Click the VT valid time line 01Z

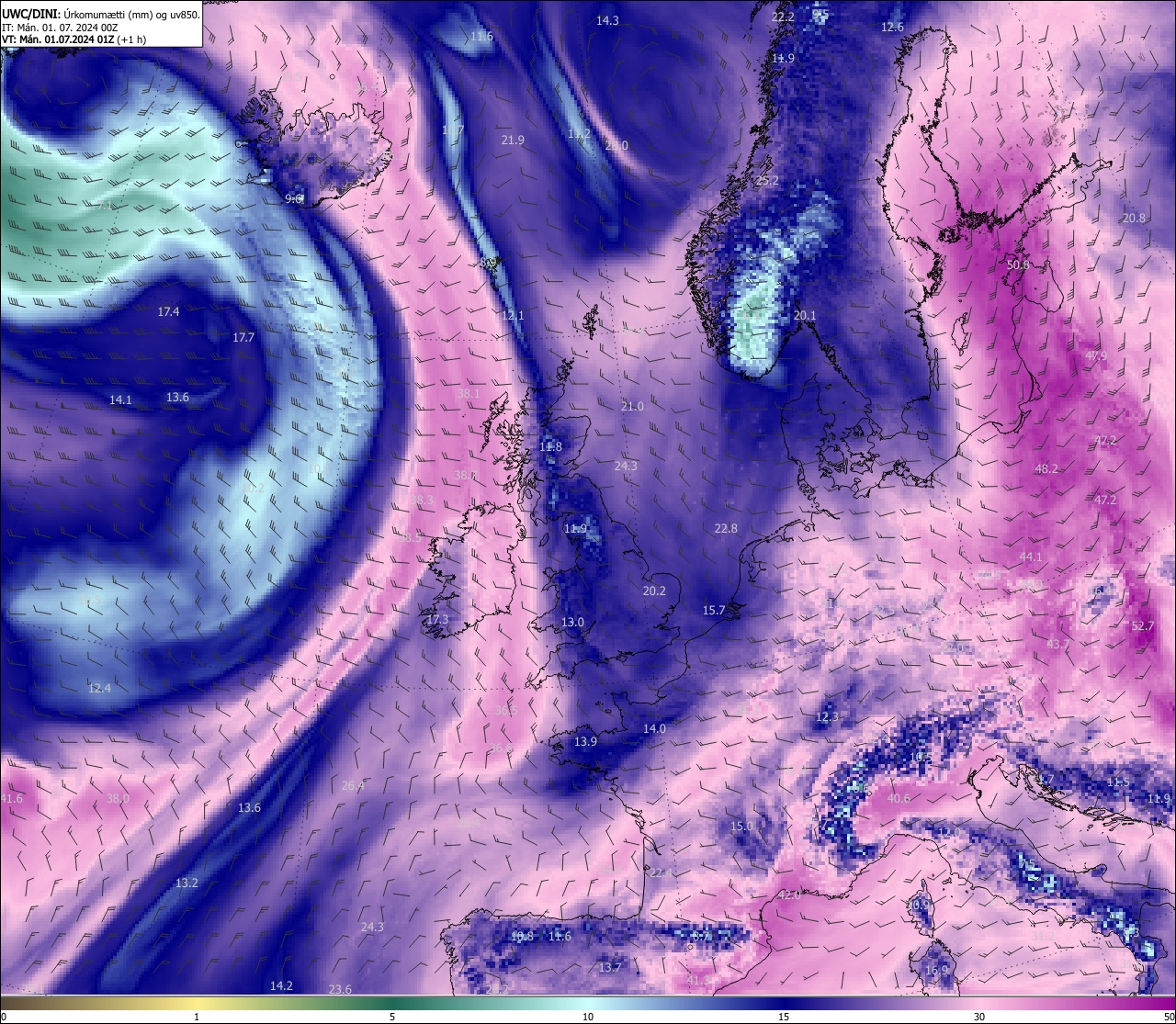click(73, 39)
